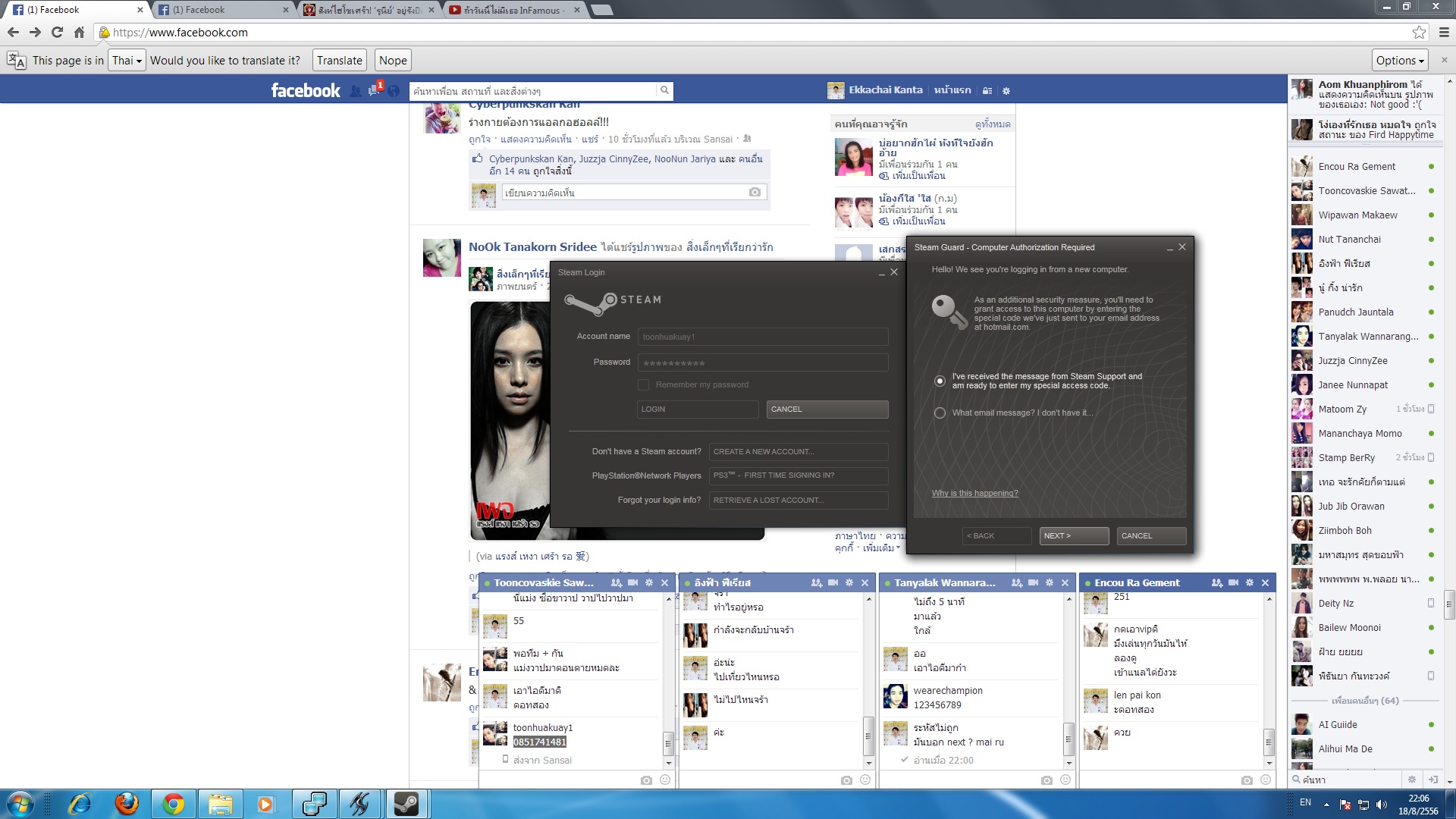Start video call in Tooncovaskie chat window
This screenshot has width=1456, height=819.
(632, 582)
